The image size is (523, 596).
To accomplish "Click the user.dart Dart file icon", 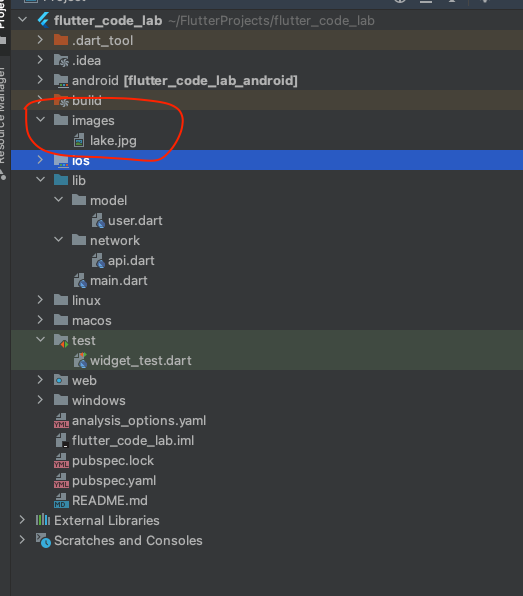I will tap(98, 220).
